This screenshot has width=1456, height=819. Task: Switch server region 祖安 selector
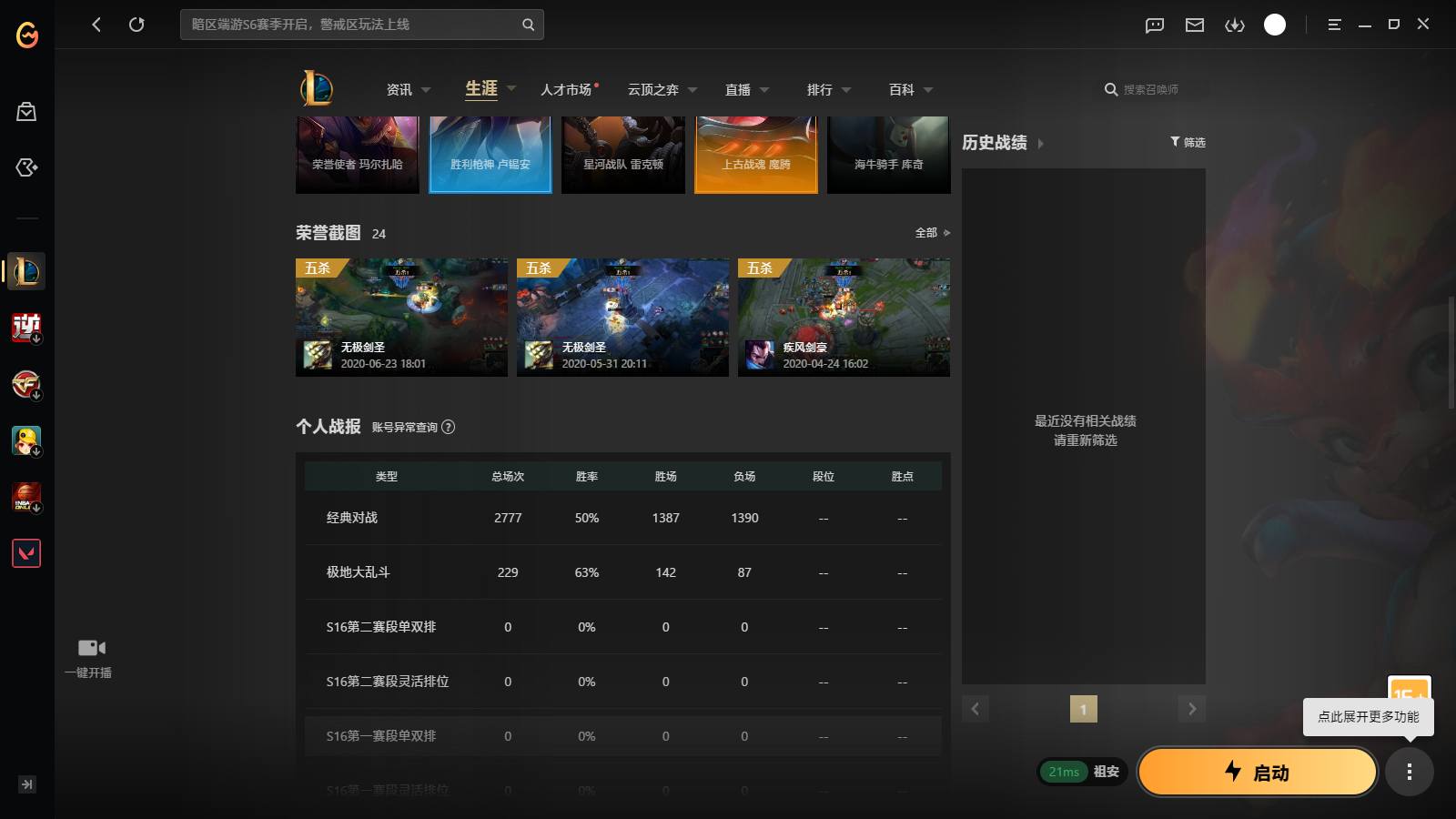(x=1107, y=772)
